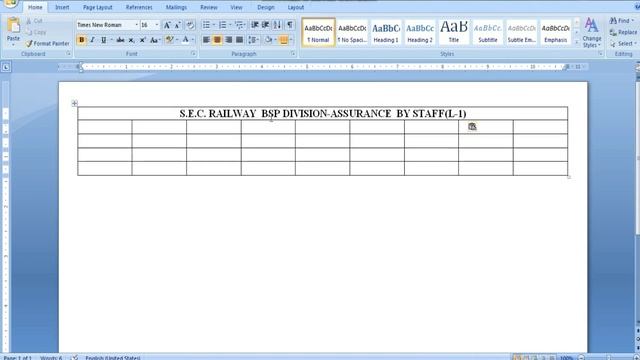The height and width of the screenshot is (360, 640).
Task: Open Clipboard pane launcher
Action: click(x=68, y=54)
